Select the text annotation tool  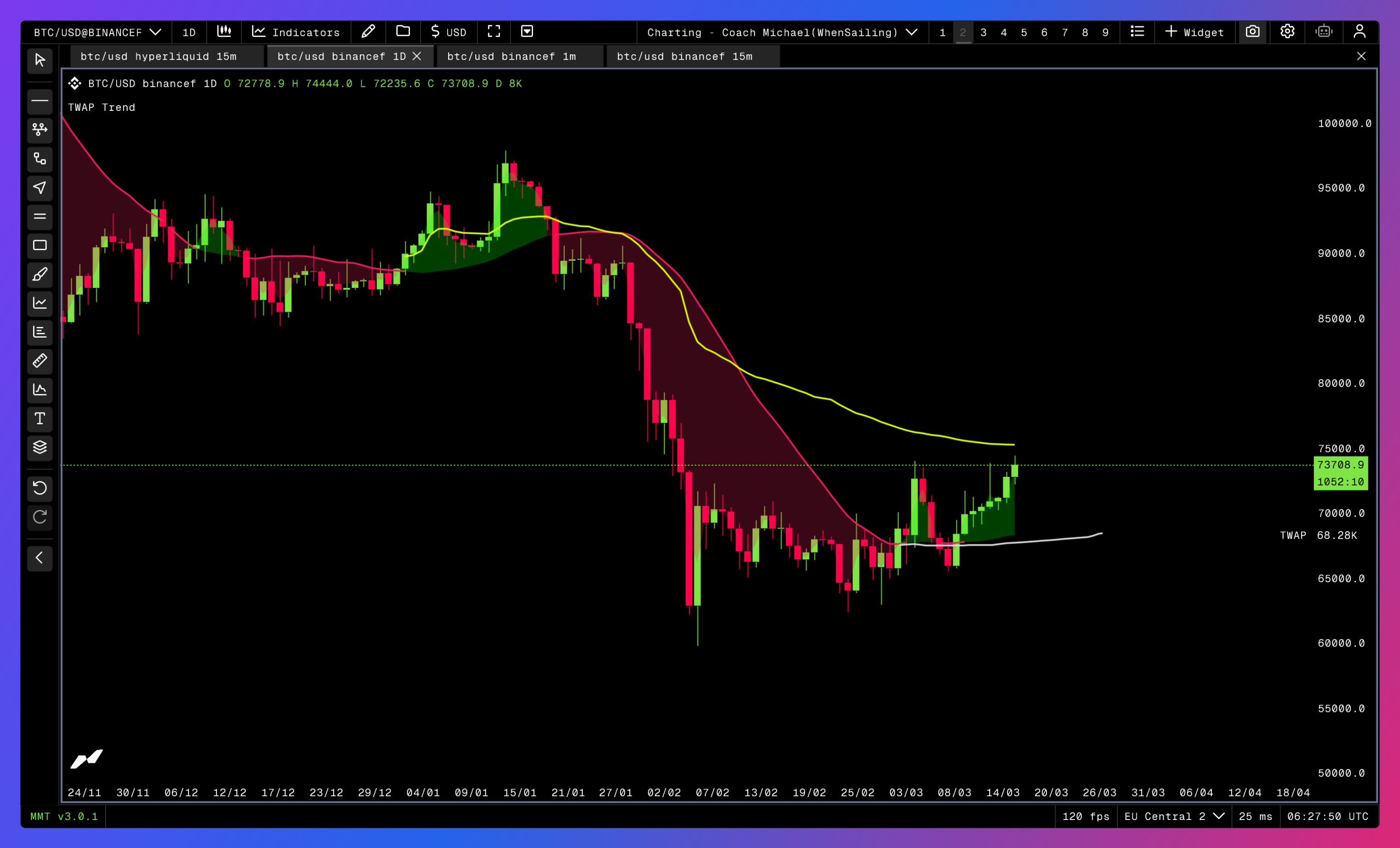click(x=40, y=419)
